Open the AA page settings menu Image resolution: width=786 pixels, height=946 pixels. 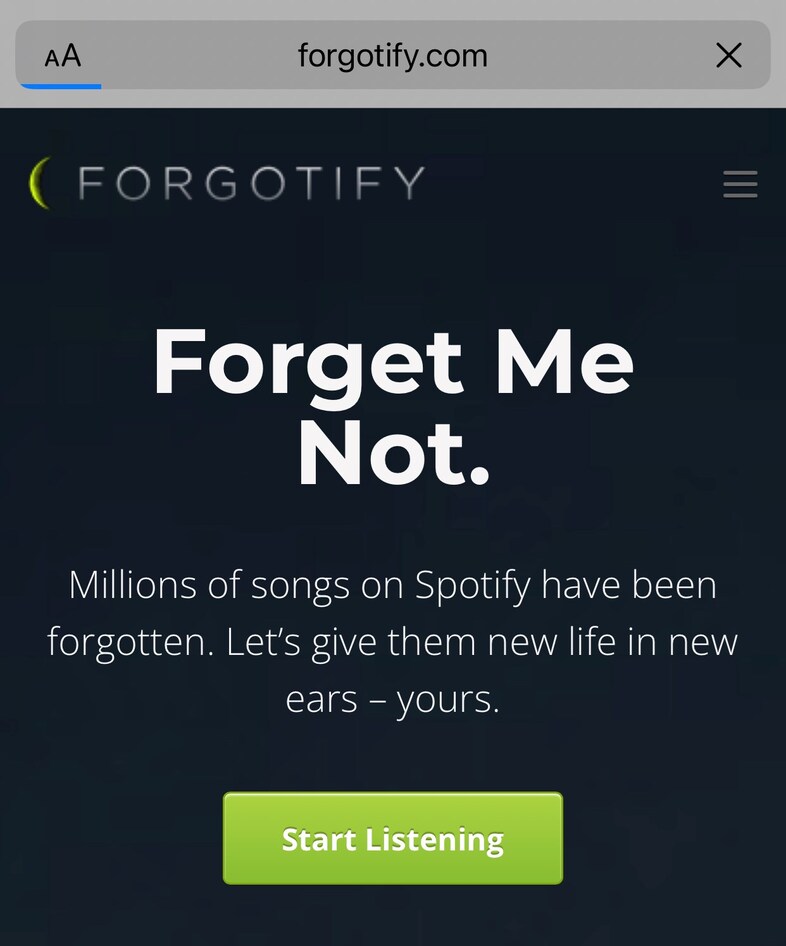click(x=63, y=56)
